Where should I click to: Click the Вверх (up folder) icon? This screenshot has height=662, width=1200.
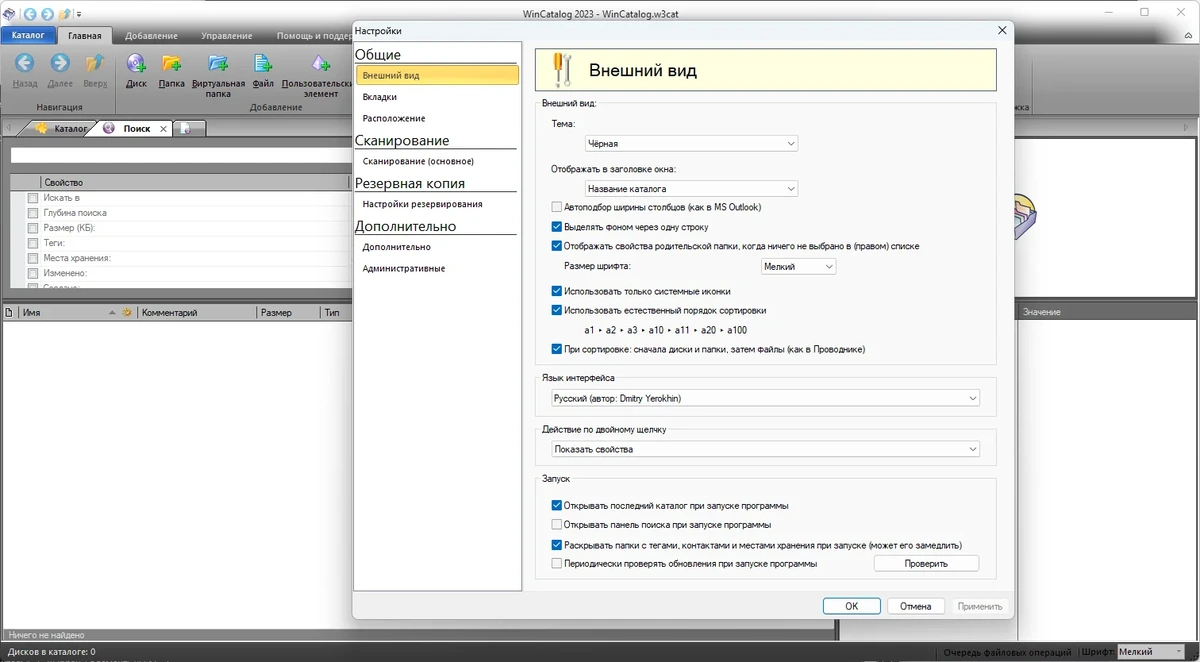pyautogui.click(x=95, y=64)
